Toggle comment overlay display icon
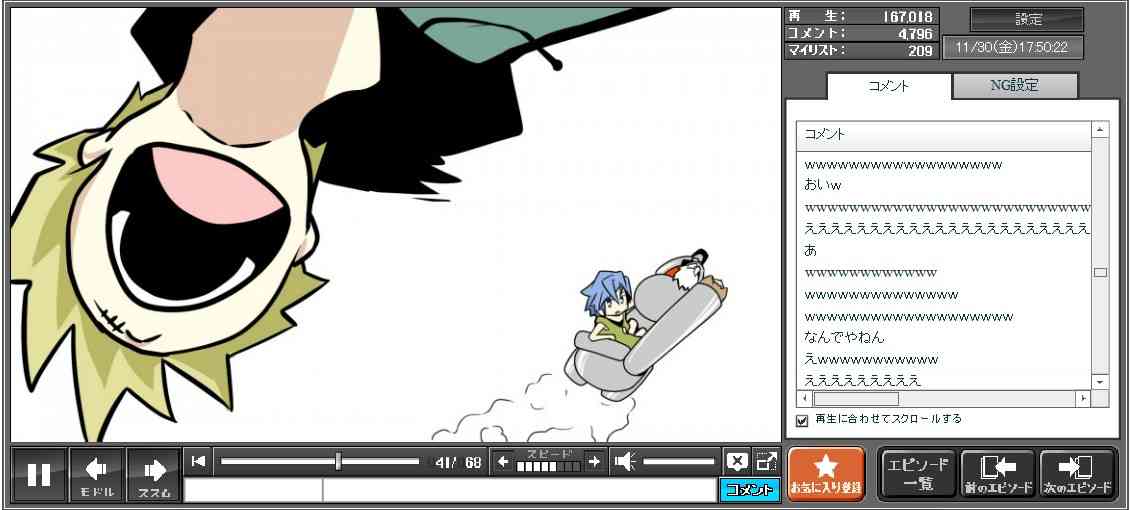Viewport: 1131px width, 510px height. click(737, 461)
